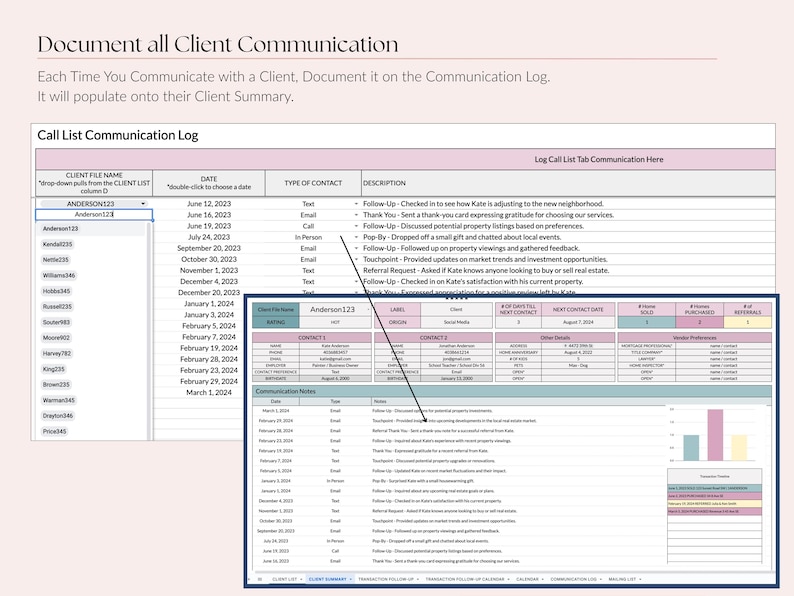Open the all sheets list icon
The width and height of the screenshot is (794, 596).
pos(260,579)
